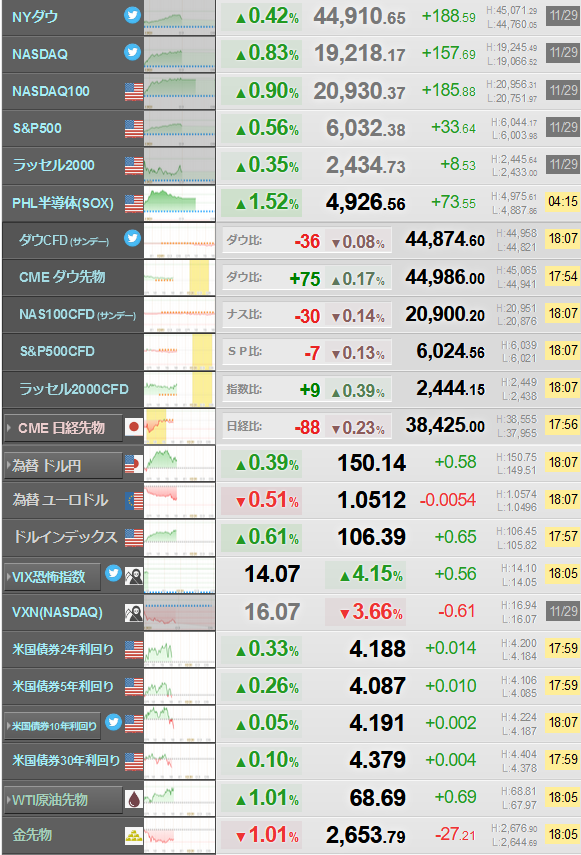The image size is (581, 855).
Task: Click the Twitter icon beside NYダウ
Action: point(132,15)
